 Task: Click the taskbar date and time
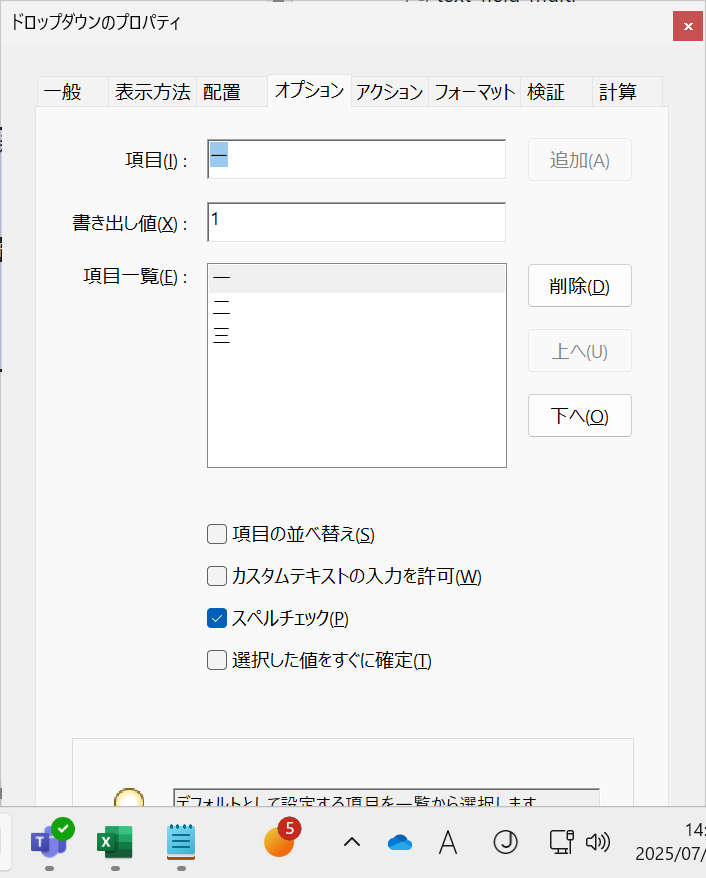point(672,842)
